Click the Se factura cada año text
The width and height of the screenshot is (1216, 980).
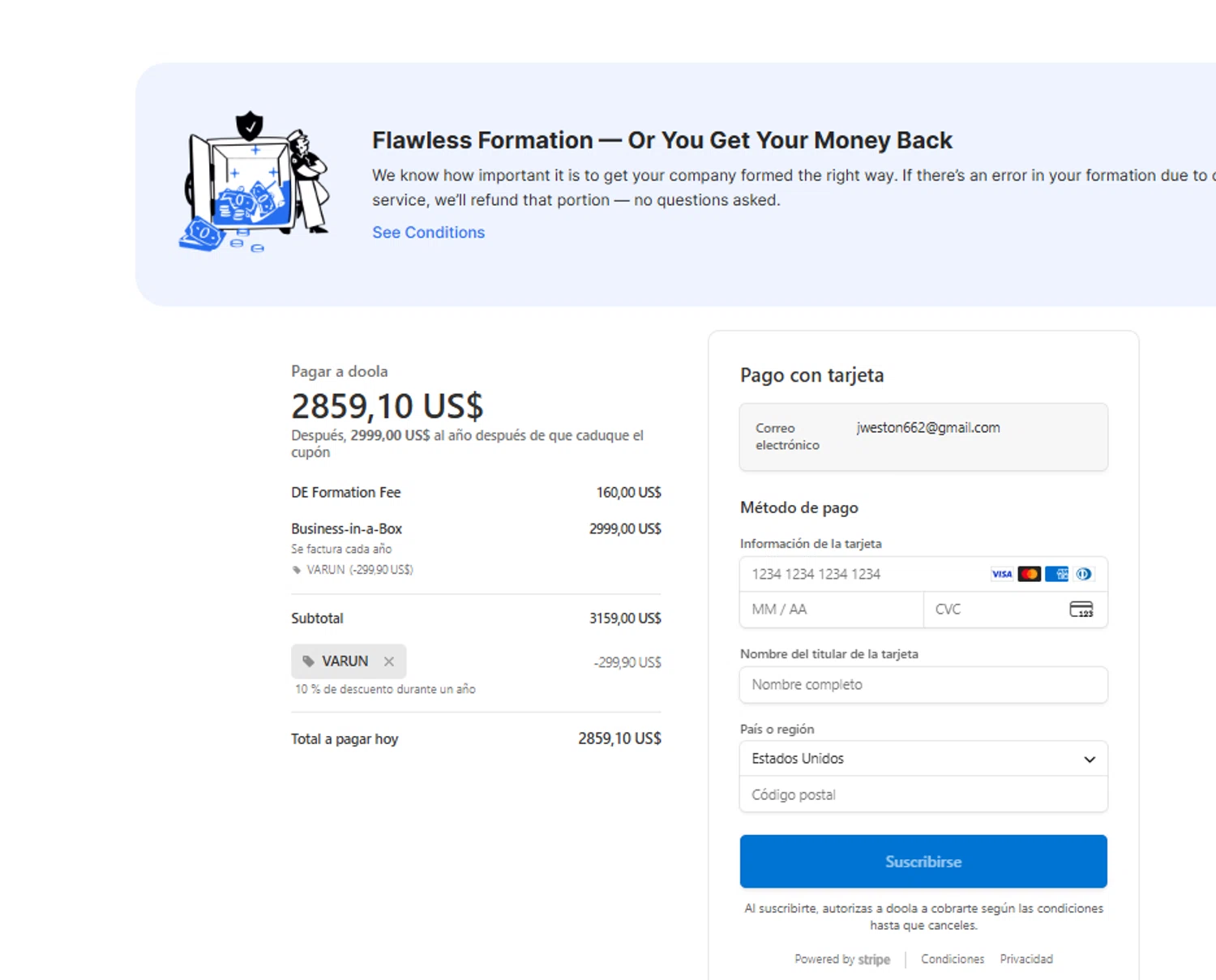pos(341,550)
